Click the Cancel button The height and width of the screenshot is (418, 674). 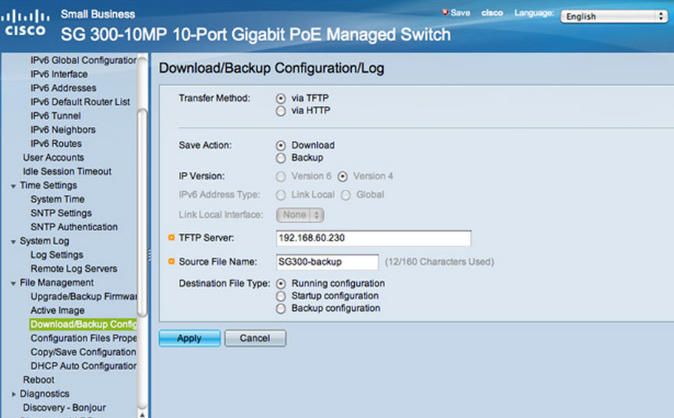click(x=255, y=338)
